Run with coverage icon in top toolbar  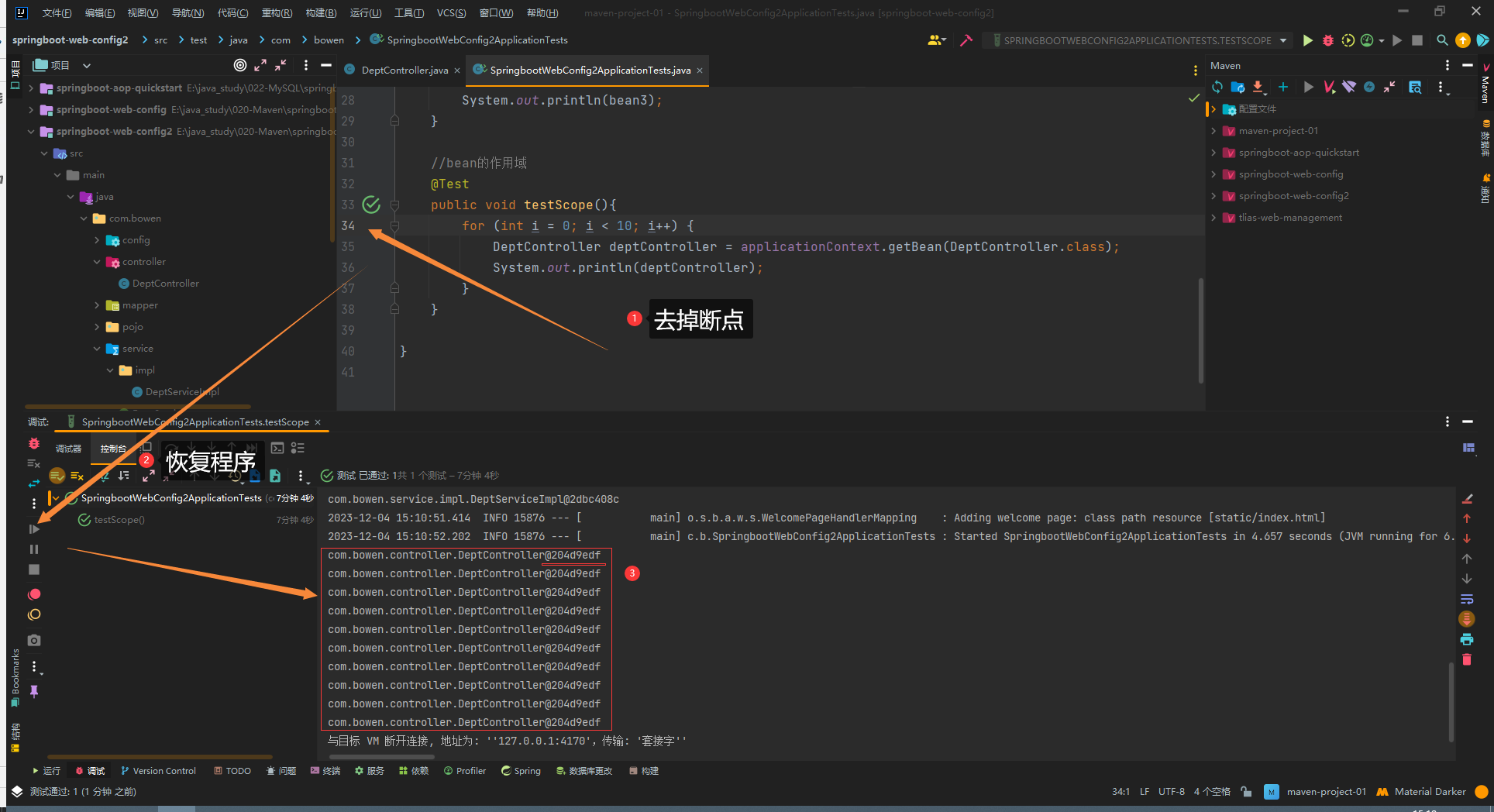tap(1348, 40)
